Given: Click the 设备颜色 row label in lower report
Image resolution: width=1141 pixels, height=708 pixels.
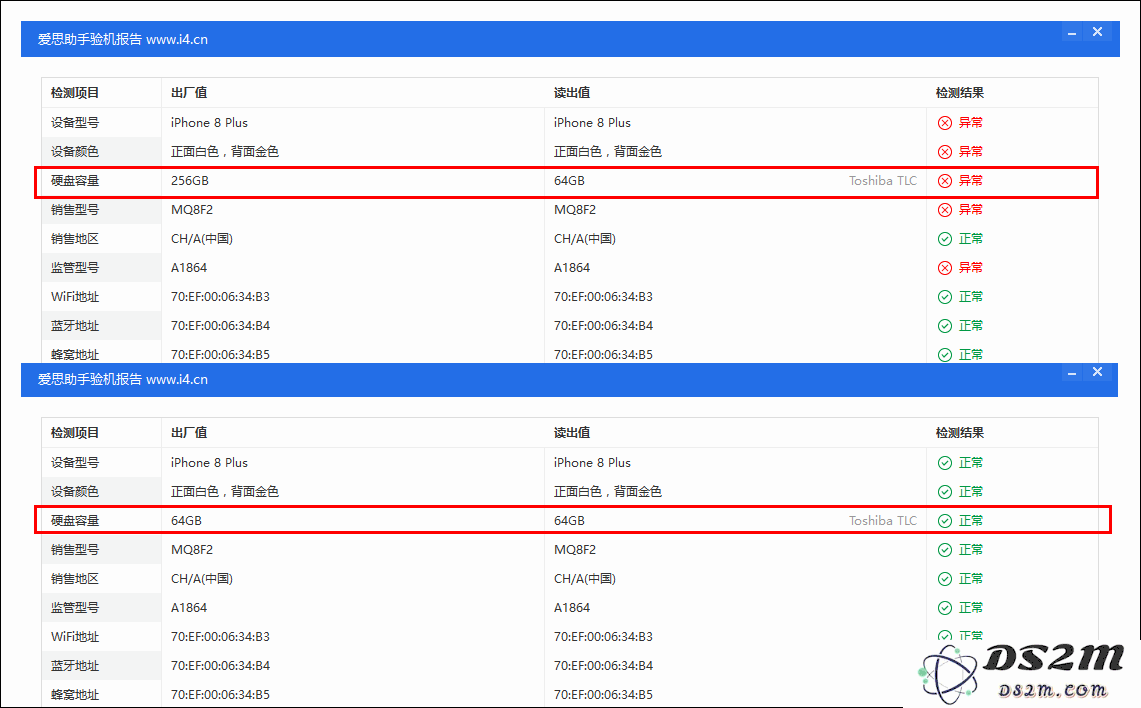Looking at the screenshot, I should [75, 492].
